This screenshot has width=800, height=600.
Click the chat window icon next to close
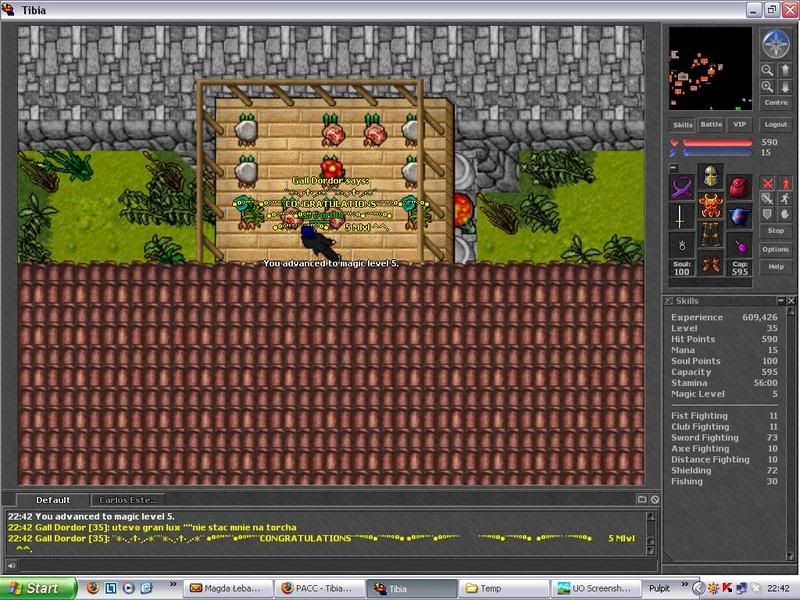click(x=642, y=499)
